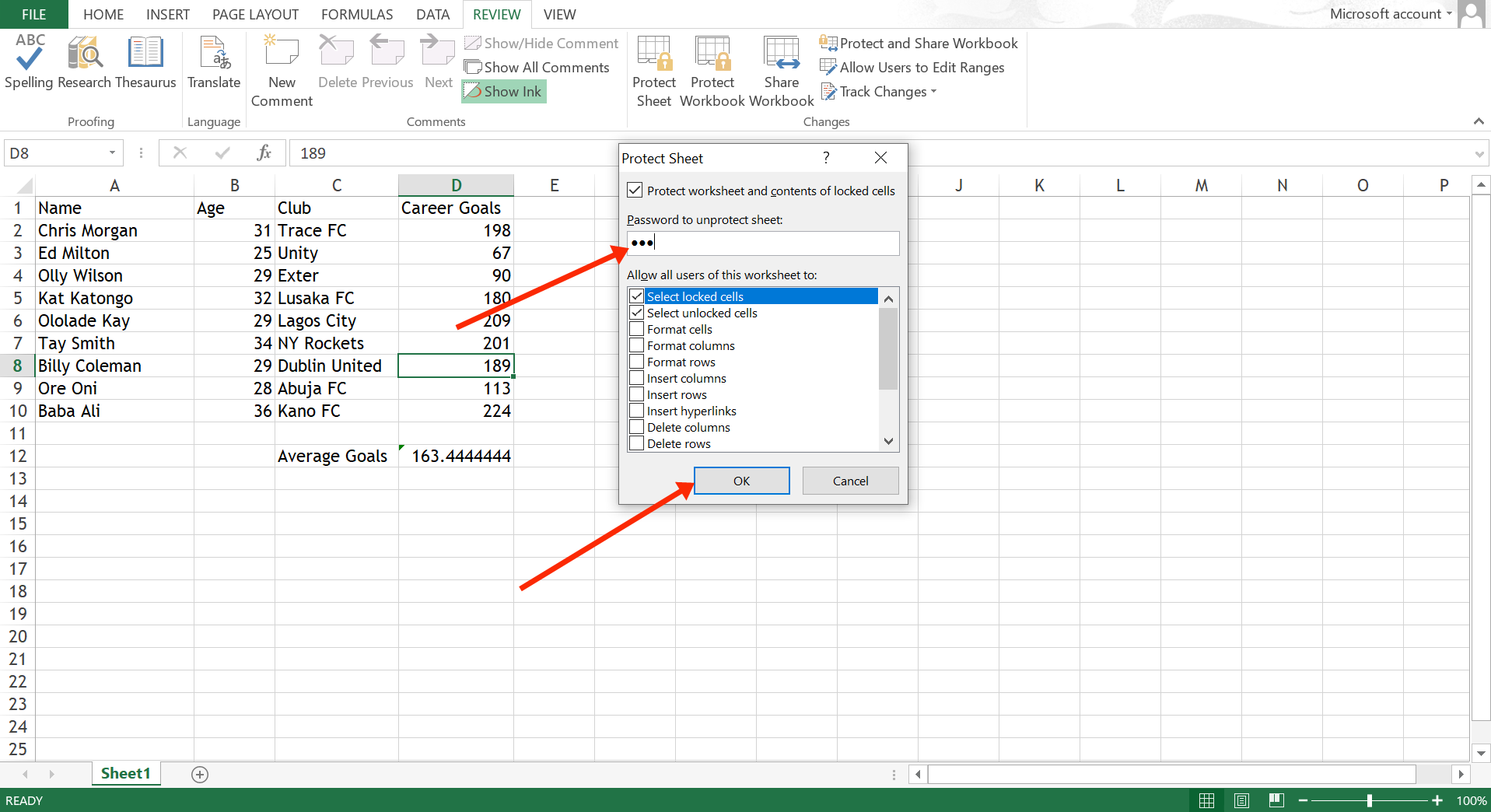The image size is (1491, 812).
Task: Add a new sheet with plus icon
Action: 200,775
